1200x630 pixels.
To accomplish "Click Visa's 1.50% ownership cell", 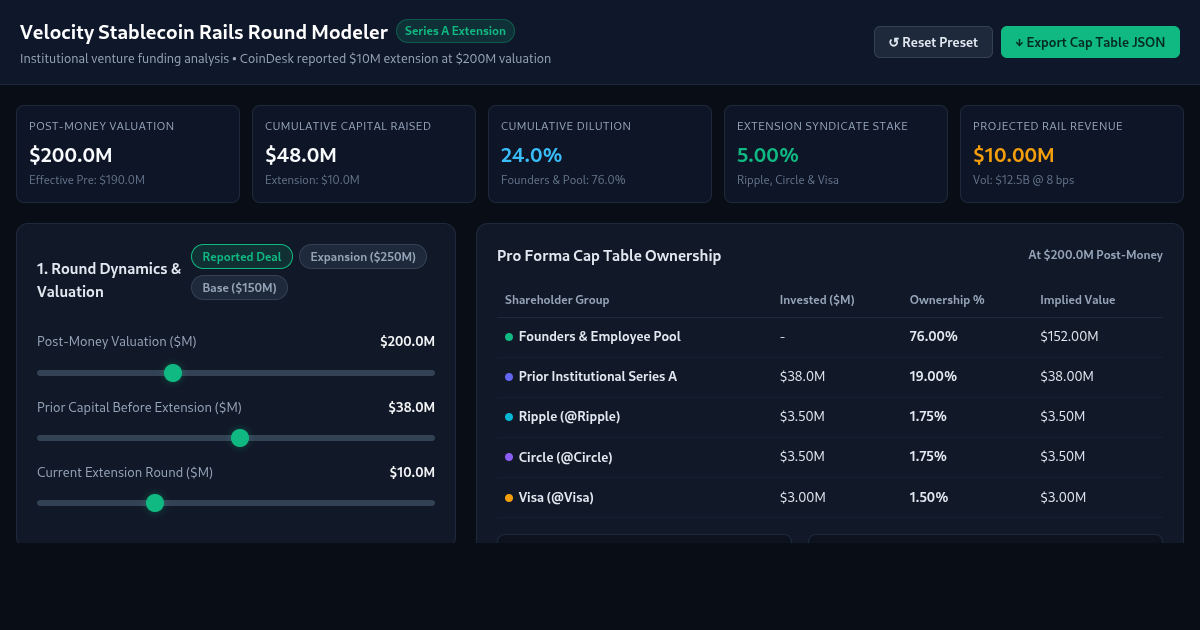I will [928, 497].
